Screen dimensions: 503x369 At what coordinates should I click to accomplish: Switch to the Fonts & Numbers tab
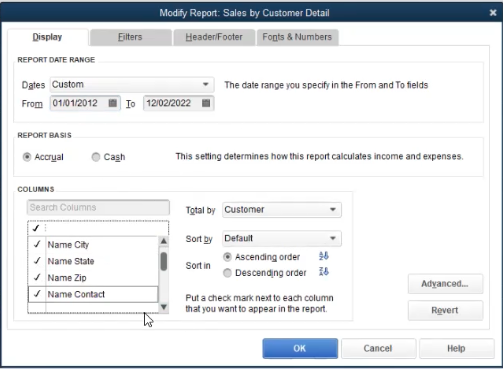point(297,37)
